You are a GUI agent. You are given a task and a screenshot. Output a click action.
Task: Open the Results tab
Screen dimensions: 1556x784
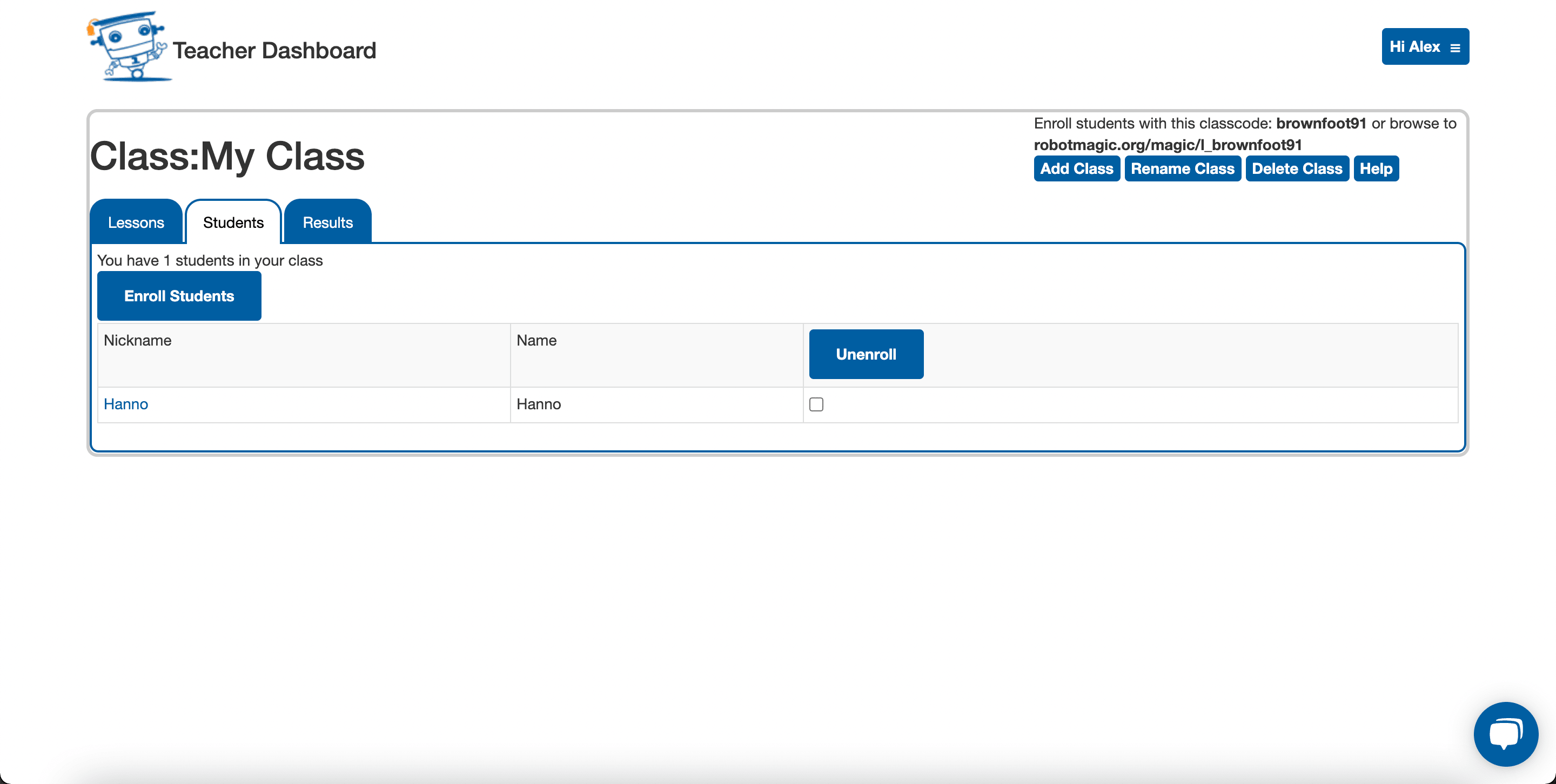pyautogui.click(x=327, y=222)
